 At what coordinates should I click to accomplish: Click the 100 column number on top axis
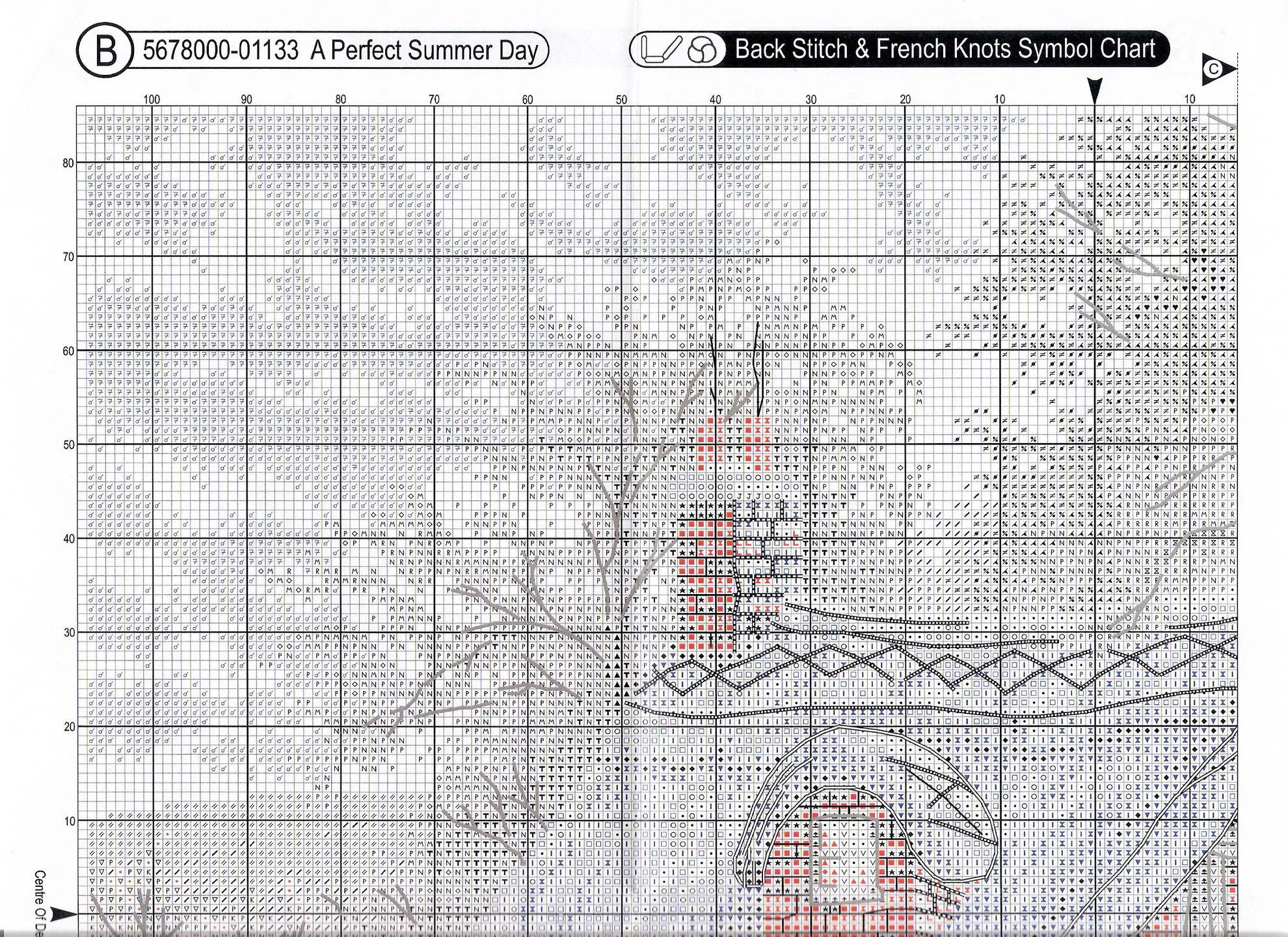click(151, 100)
